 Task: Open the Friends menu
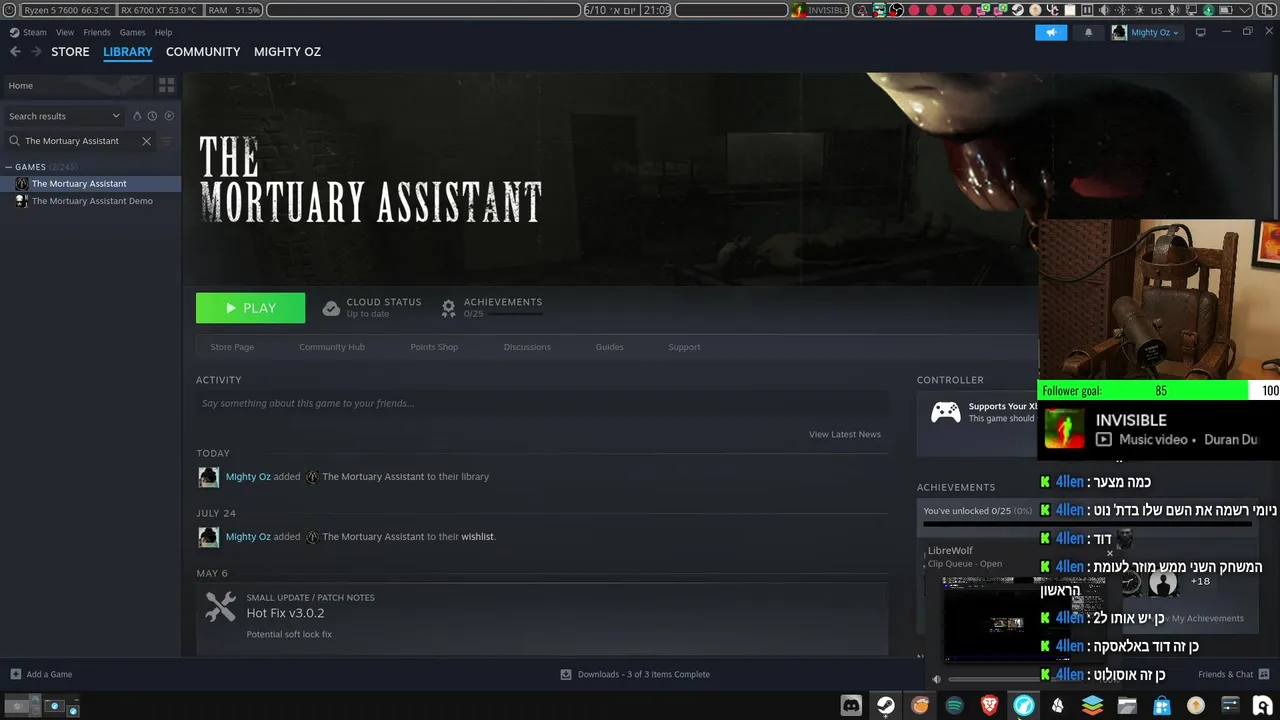click(x=97, y=32)
